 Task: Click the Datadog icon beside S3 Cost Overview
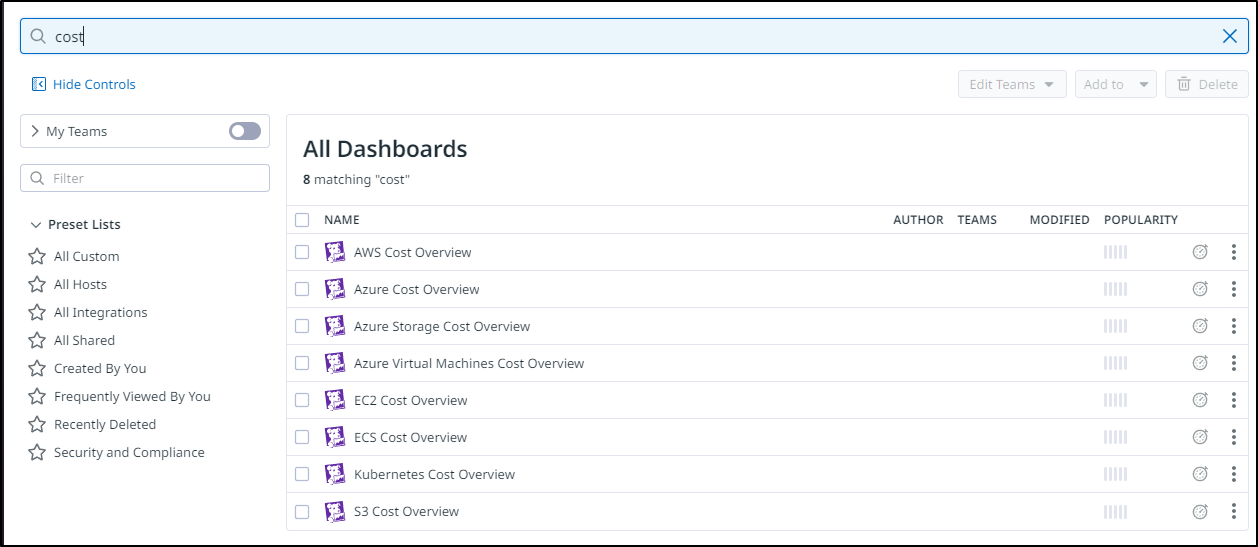point(335,511)
